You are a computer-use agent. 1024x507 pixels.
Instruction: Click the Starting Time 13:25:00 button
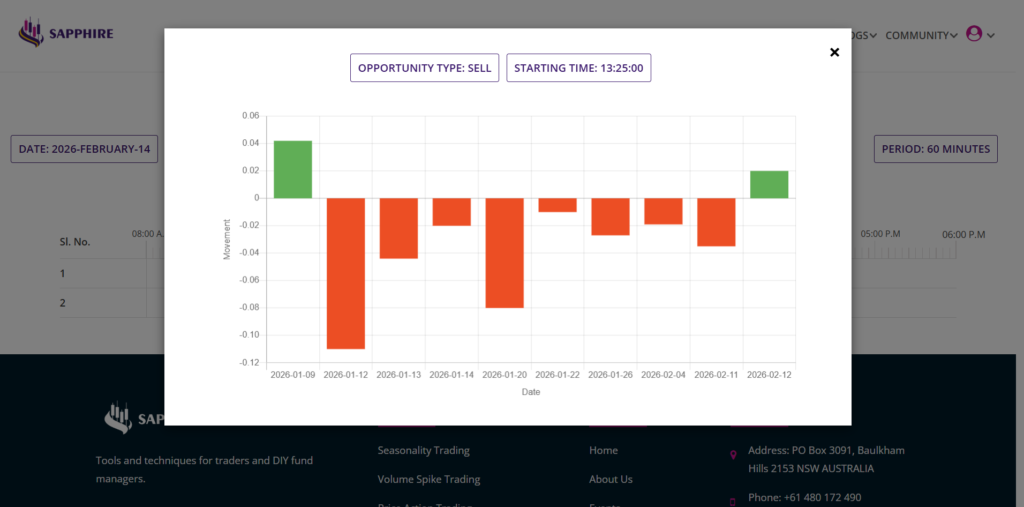point(578,68)
